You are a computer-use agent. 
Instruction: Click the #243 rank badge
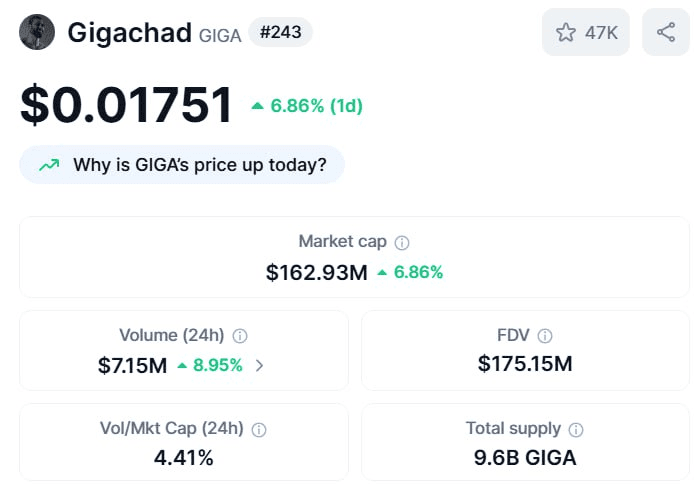pos(281,32)
